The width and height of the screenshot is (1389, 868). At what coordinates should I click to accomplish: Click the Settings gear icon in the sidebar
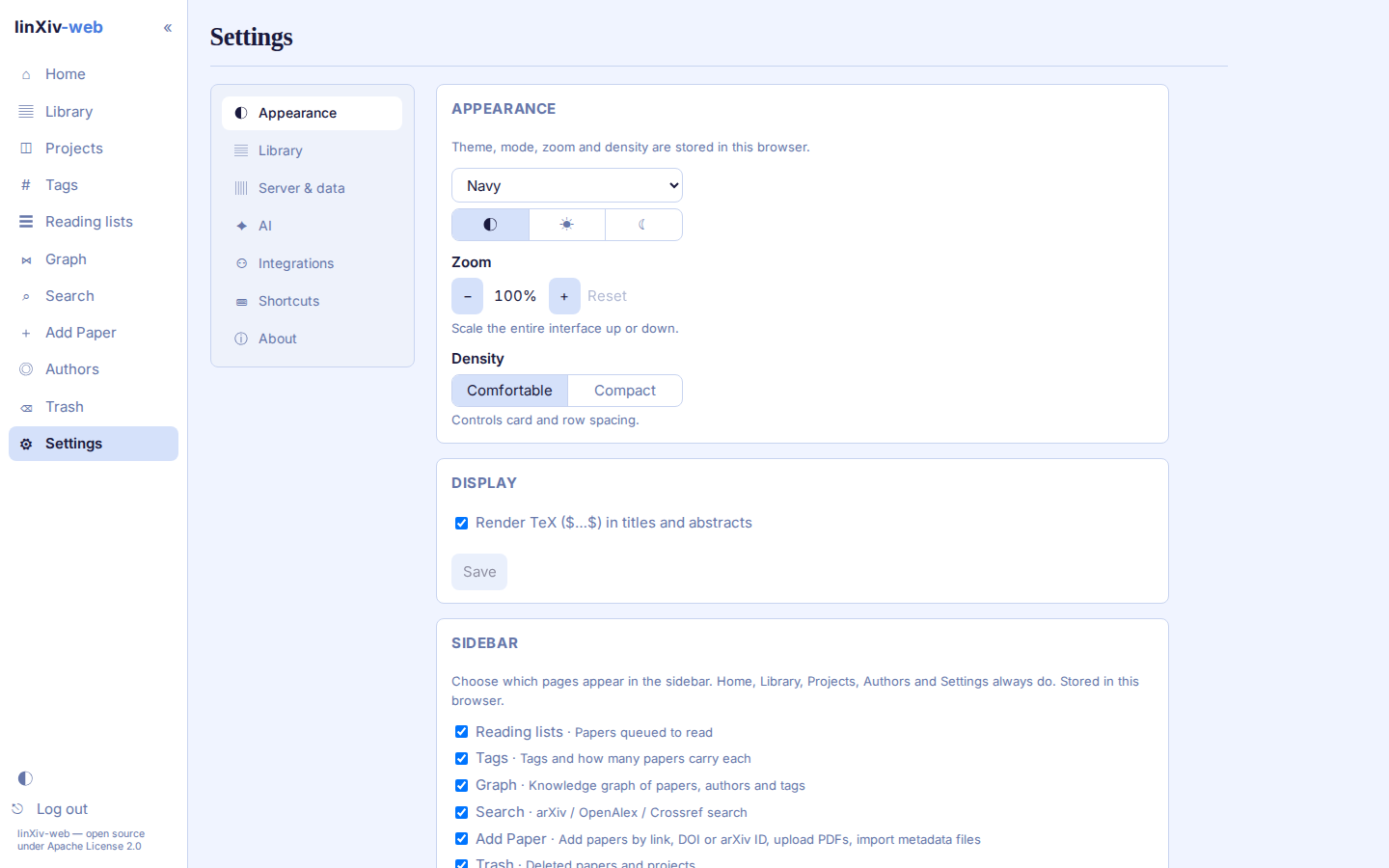[x=26, y=444]
